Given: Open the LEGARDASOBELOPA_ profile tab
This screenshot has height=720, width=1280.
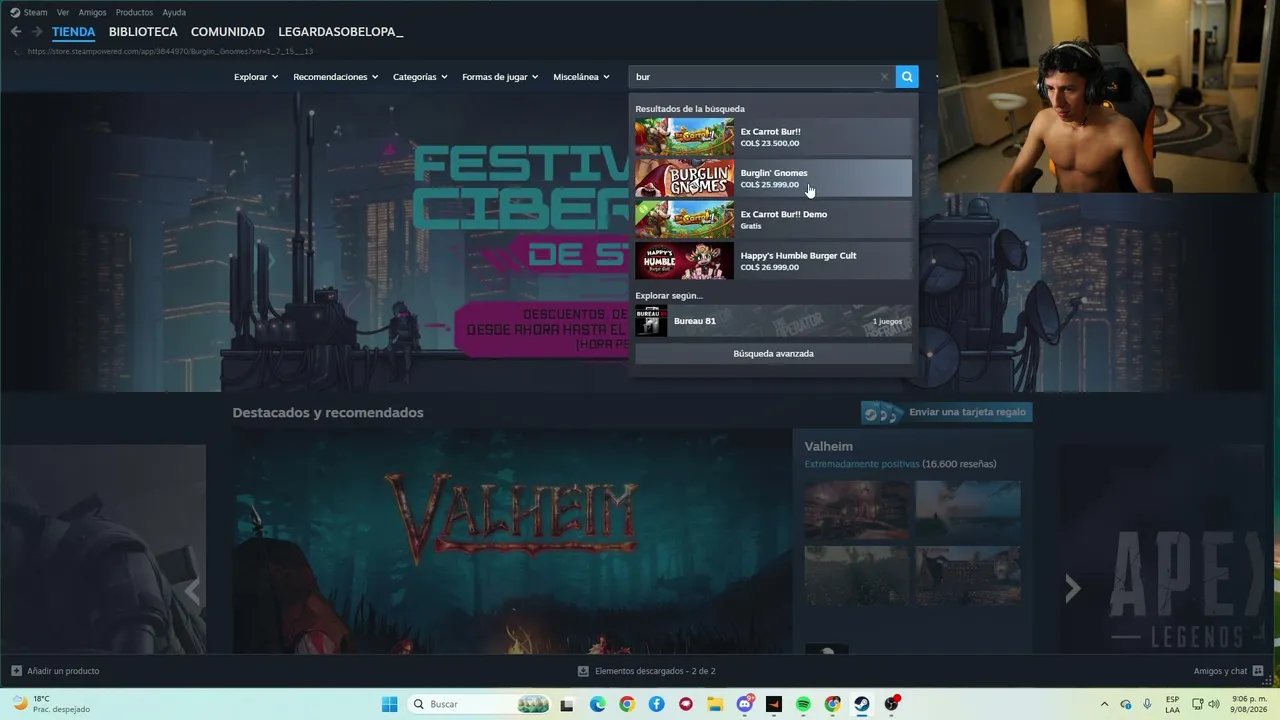Looking at the screenshot, I should 341,32.
